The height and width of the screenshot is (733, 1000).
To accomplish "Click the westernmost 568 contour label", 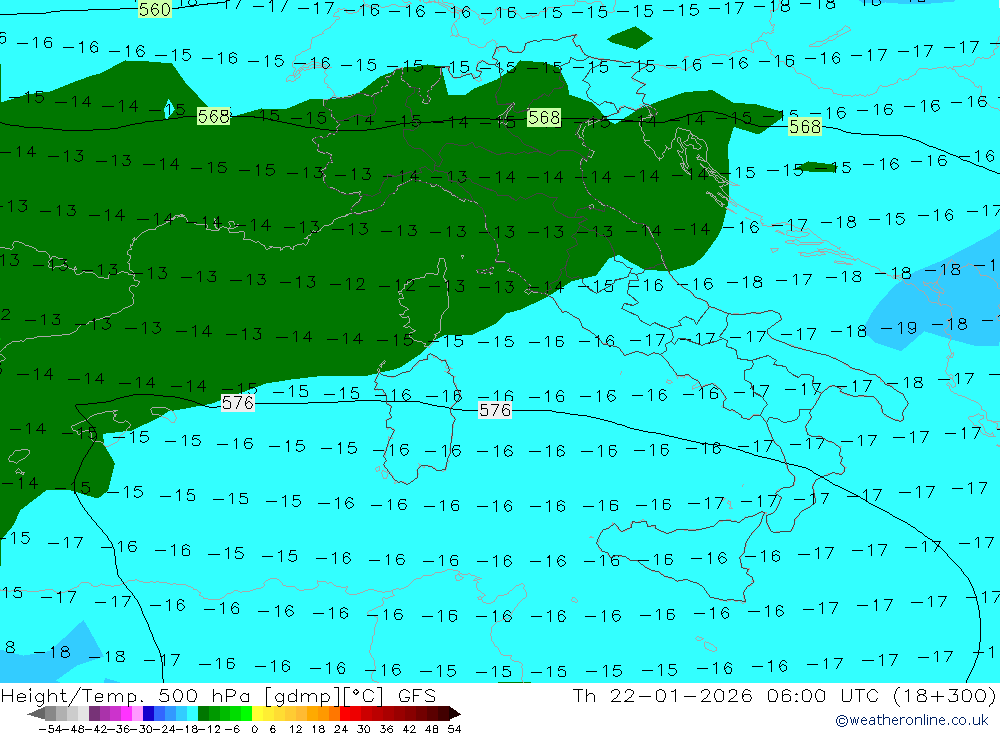I will (213, 116).
